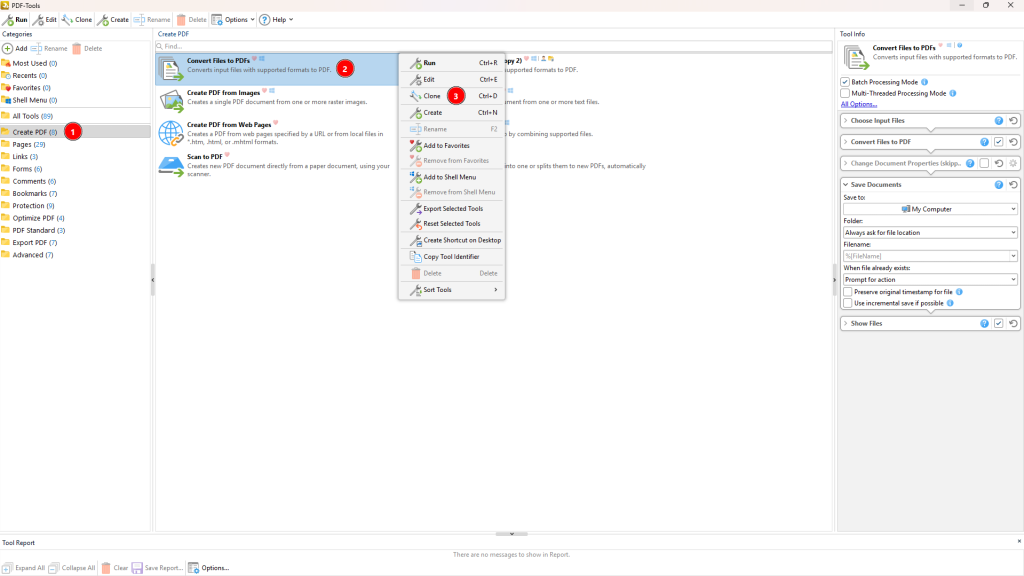This screenshot has width=1024, height=576.
Task: Reset the Choose Input Files step
Action: click(1013, 121)
